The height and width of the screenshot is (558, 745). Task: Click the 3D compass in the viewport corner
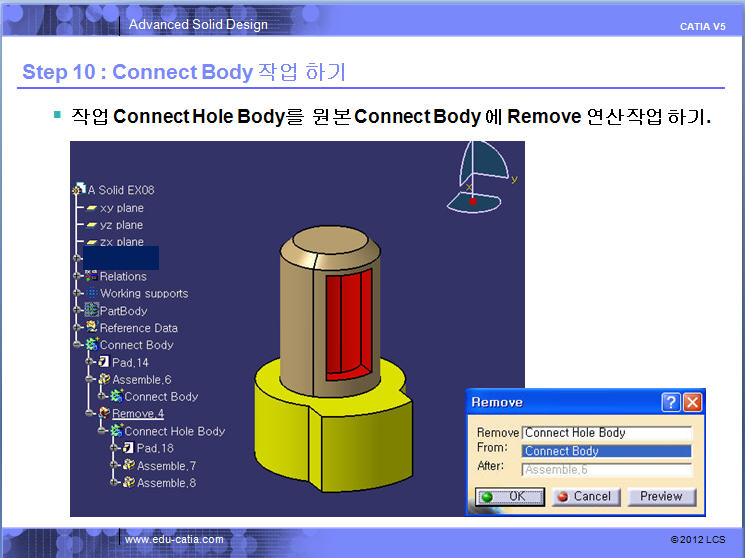click(481, 178)
